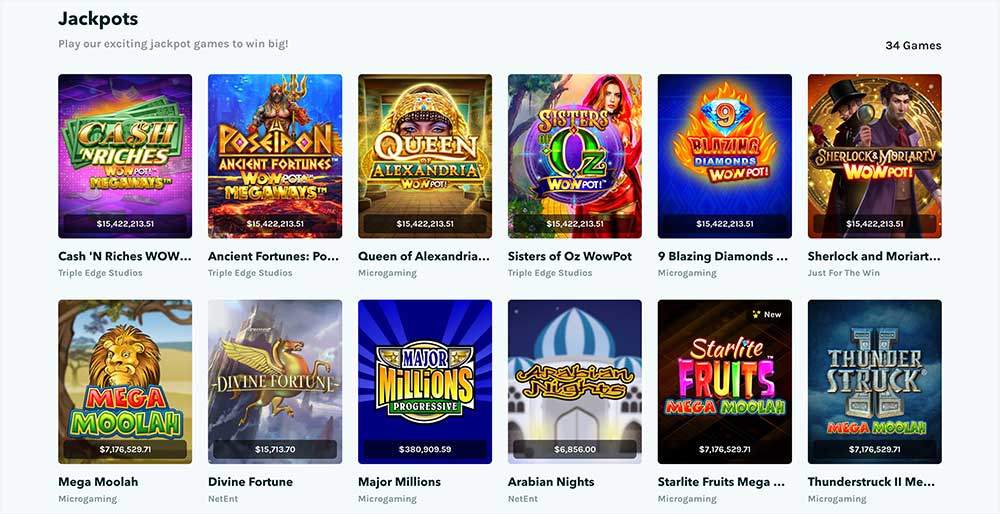This screenshot has width=1000, height=514.
Task: Click the Starlite Fruits Mega Moolah thumbnail
Action: (724, 381)
